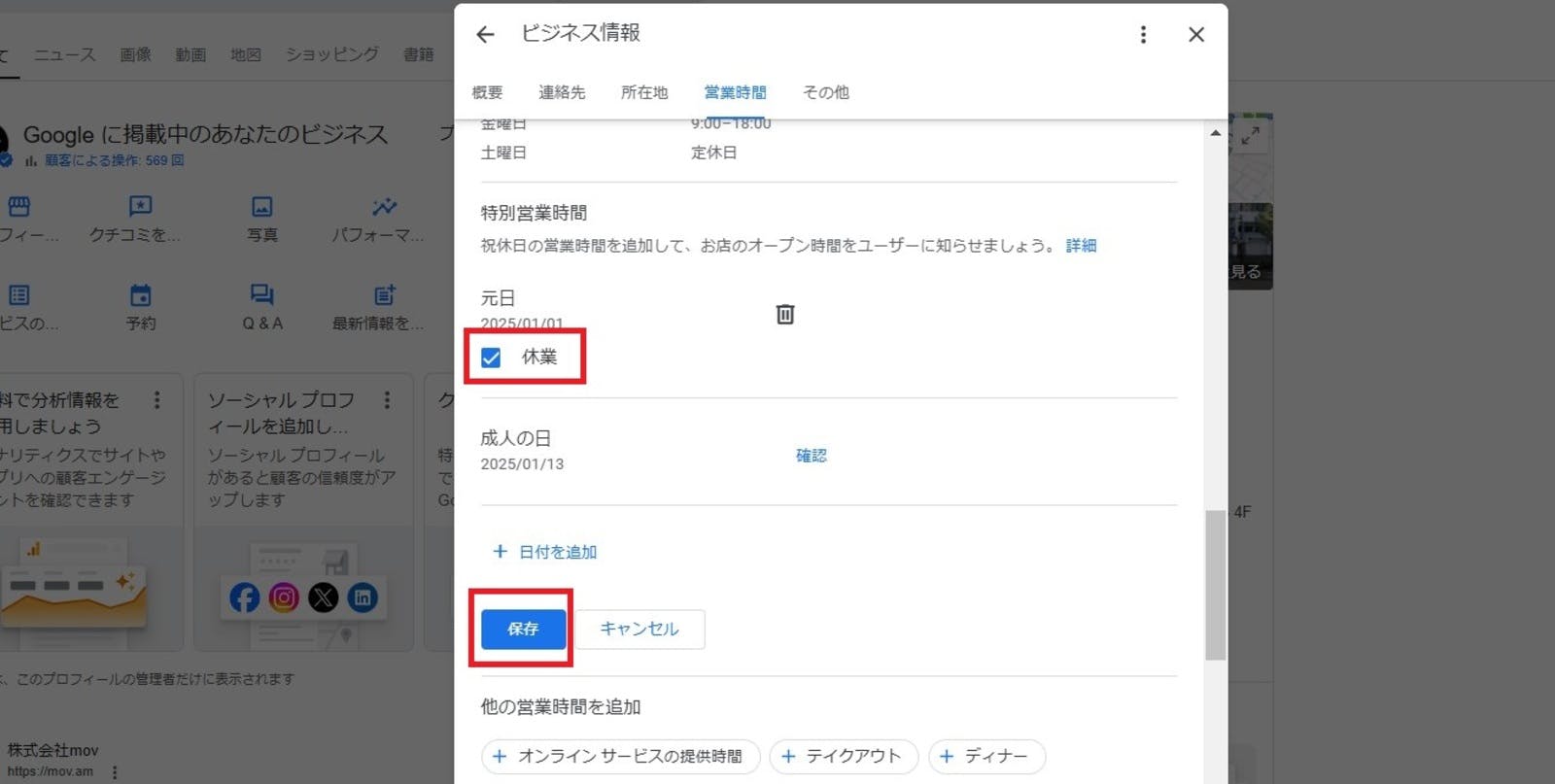This screenshot has height=784, width=1555.
Task: Click the 成人の日 date 2025/01/13
Action: pos(522,464)
